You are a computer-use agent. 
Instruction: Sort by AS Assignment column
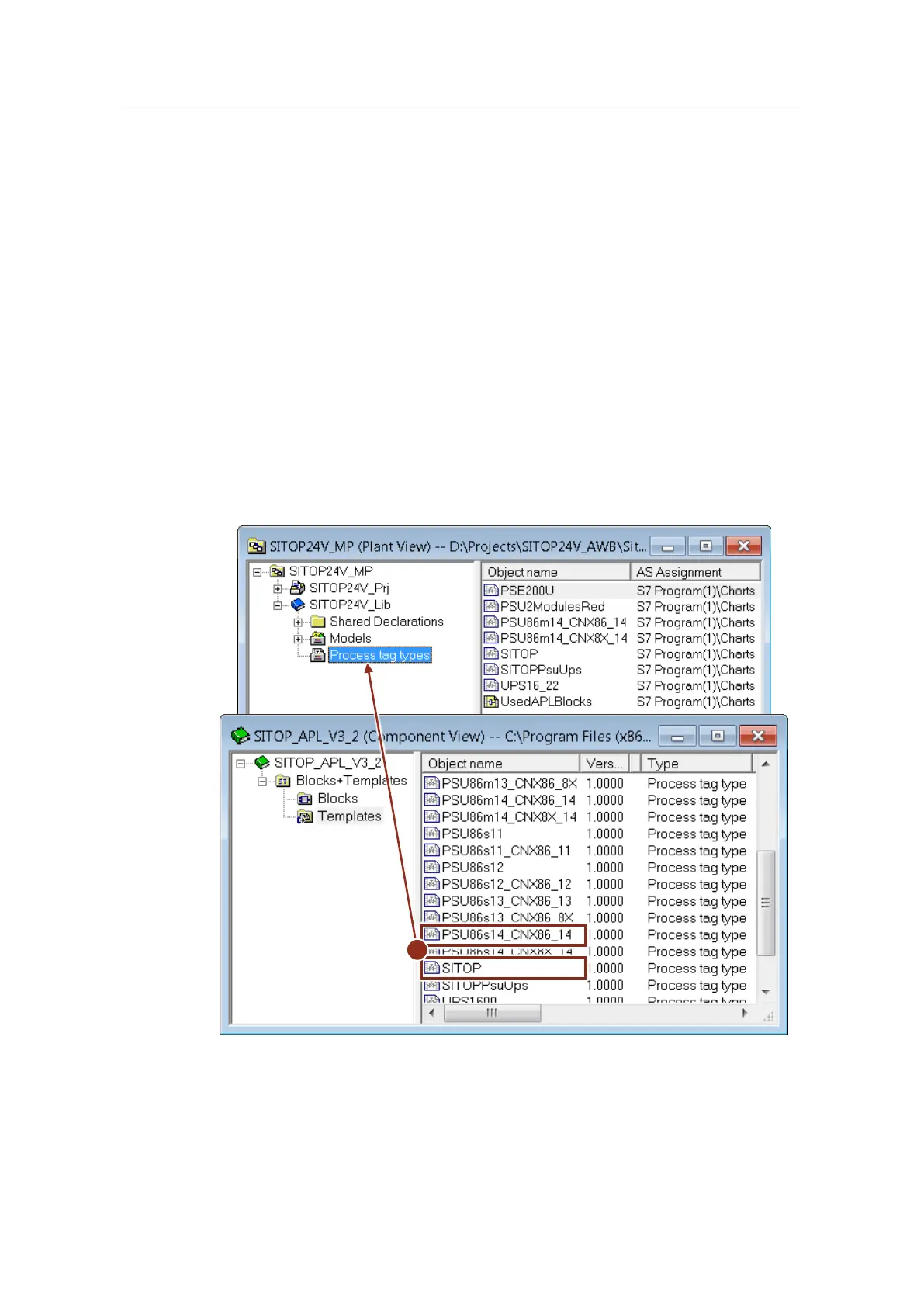click(x=695, y=572)
